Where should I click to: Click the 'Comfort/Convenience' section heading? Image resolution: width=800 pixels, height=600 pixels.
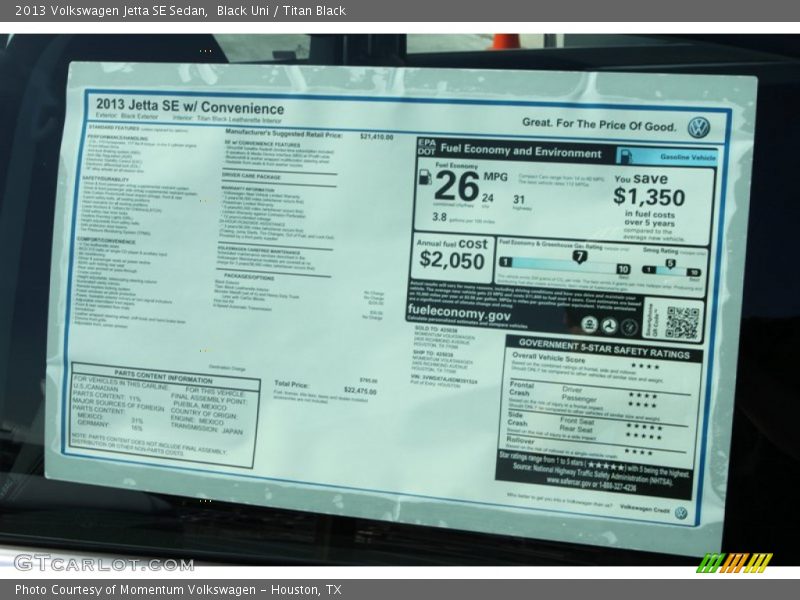pyautogui.click(x=106, y=240)
